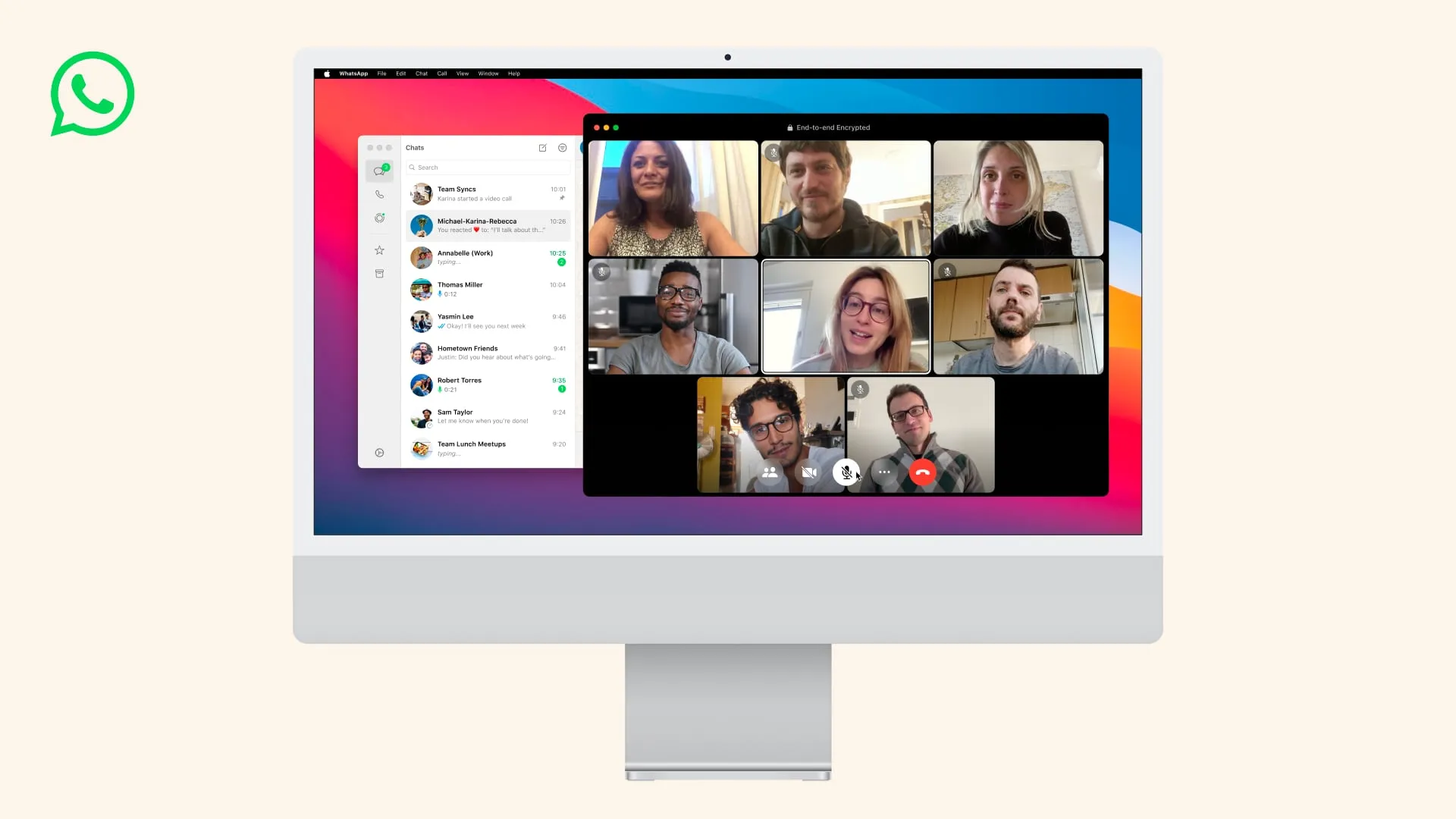Click the participants/people icon in call toolbar
Image resolution: width=1456 pixels, height=819 pixels.
click(x=770, y=472)
